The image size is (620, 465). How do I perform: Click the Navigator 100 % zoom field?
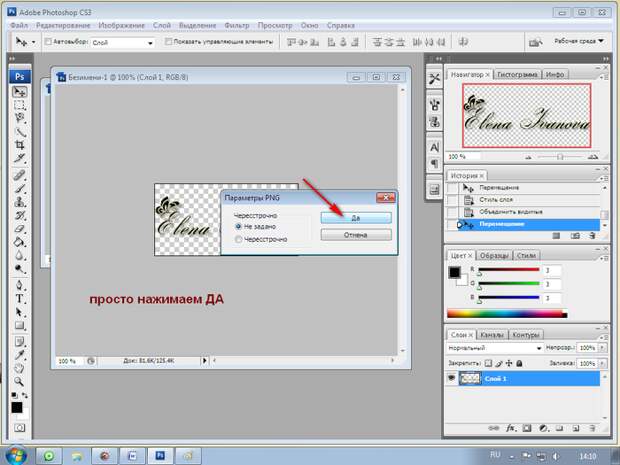click(x=463, y=157)
